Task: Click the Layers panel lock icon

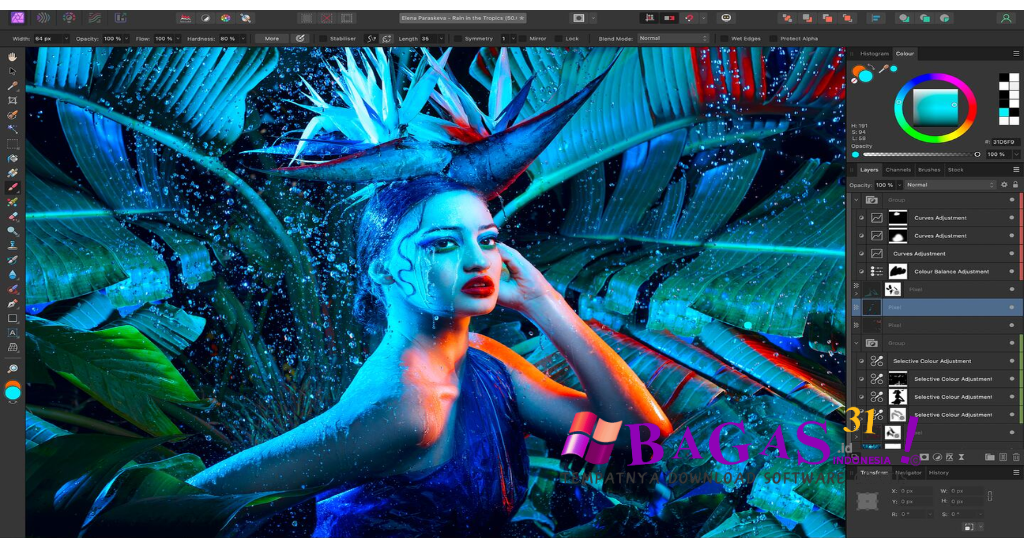Action: click(x=1015, y=185)
